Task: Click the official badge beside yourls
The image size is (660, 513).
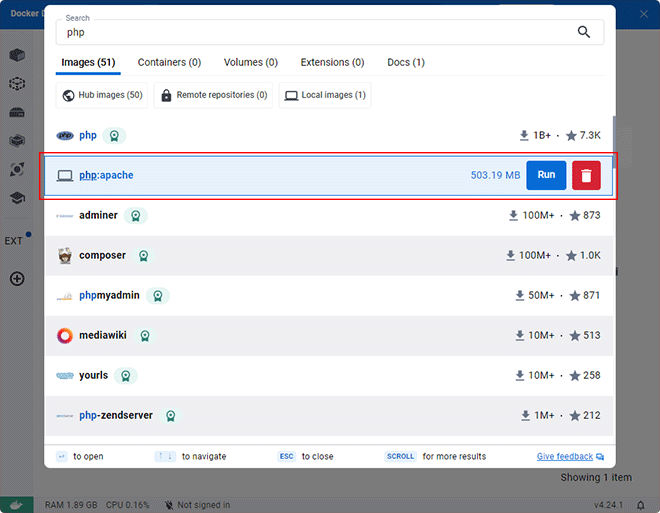Action: tap(125, 375)
